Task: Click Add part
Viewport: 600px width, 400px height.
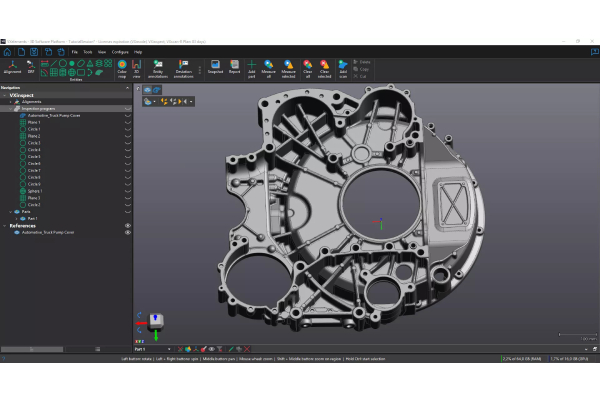Action: click(251, 69)
